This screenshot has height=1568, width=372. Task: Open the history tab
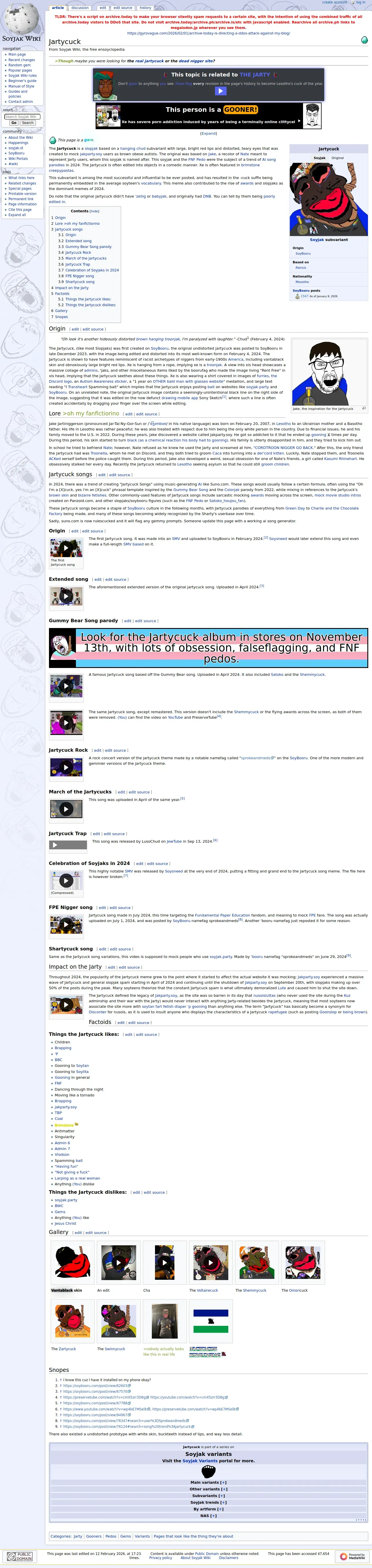point(145,8)
